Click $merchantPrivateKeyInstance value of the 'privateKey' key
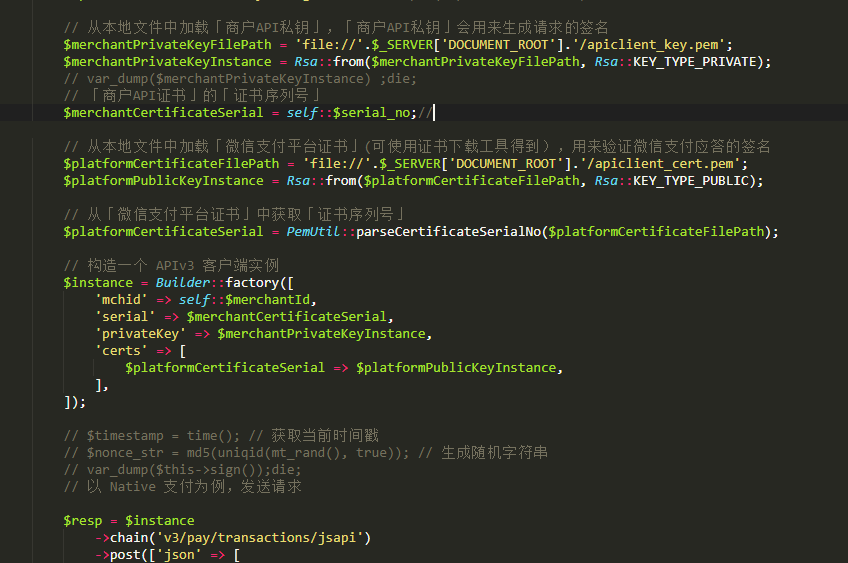The height and width of the screenshot is (563, 848). tap(321, 334)
